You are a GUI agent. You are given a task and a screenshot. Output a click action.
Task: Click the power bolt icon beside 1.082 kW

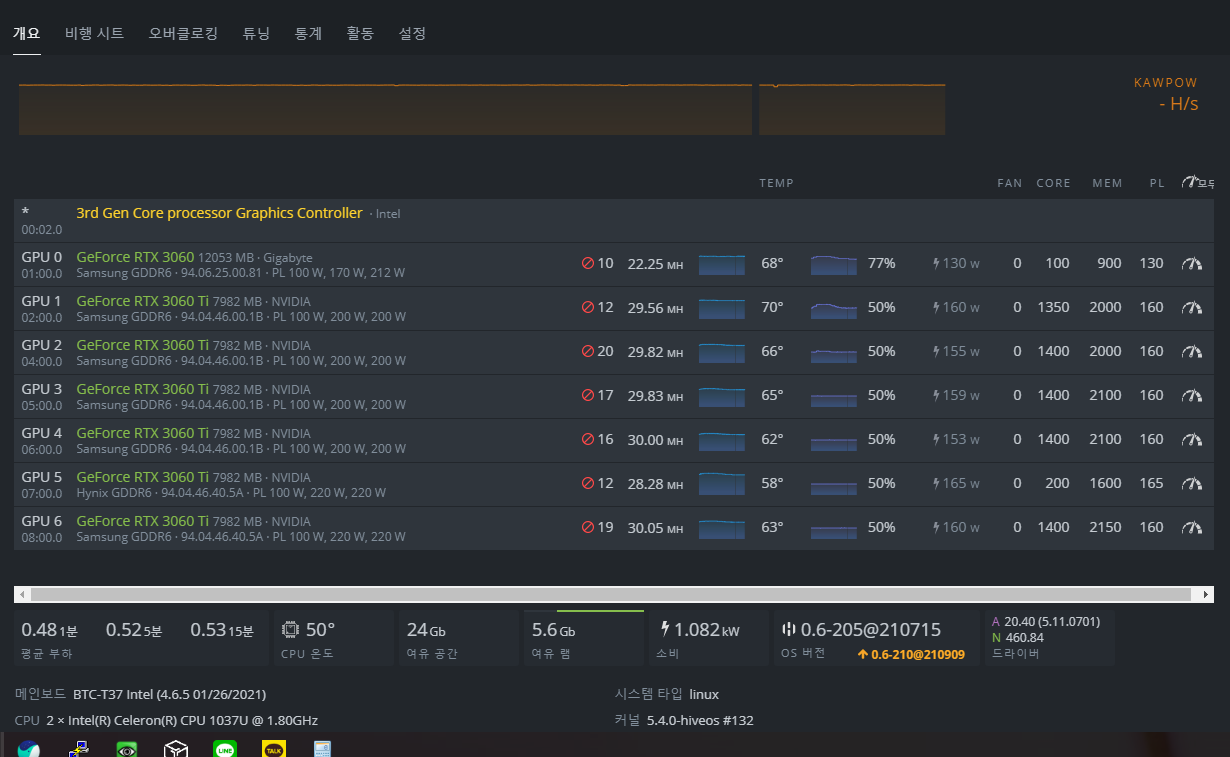[665, 630]
